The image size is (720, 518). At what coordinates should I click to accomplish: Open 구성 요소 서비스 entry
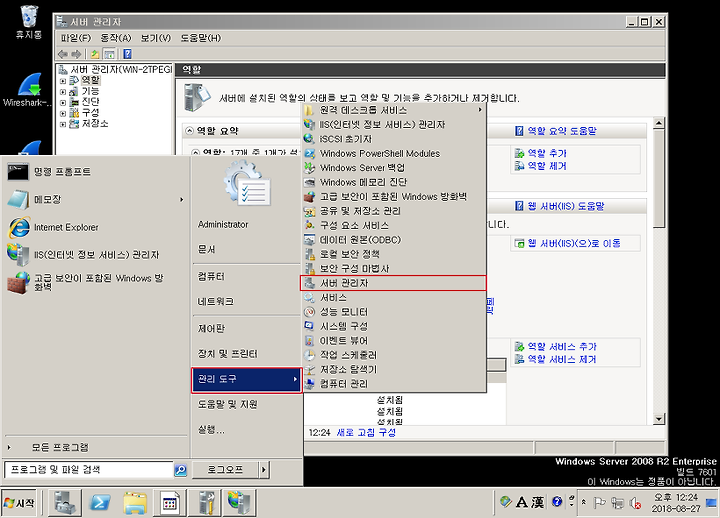393,225
